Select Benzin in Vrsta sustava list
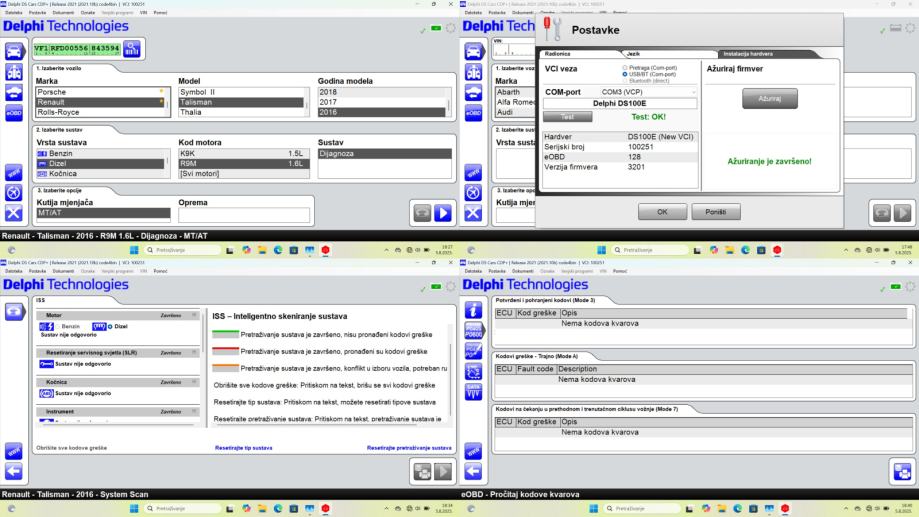 pyautogui.click(x=101, y=154)
